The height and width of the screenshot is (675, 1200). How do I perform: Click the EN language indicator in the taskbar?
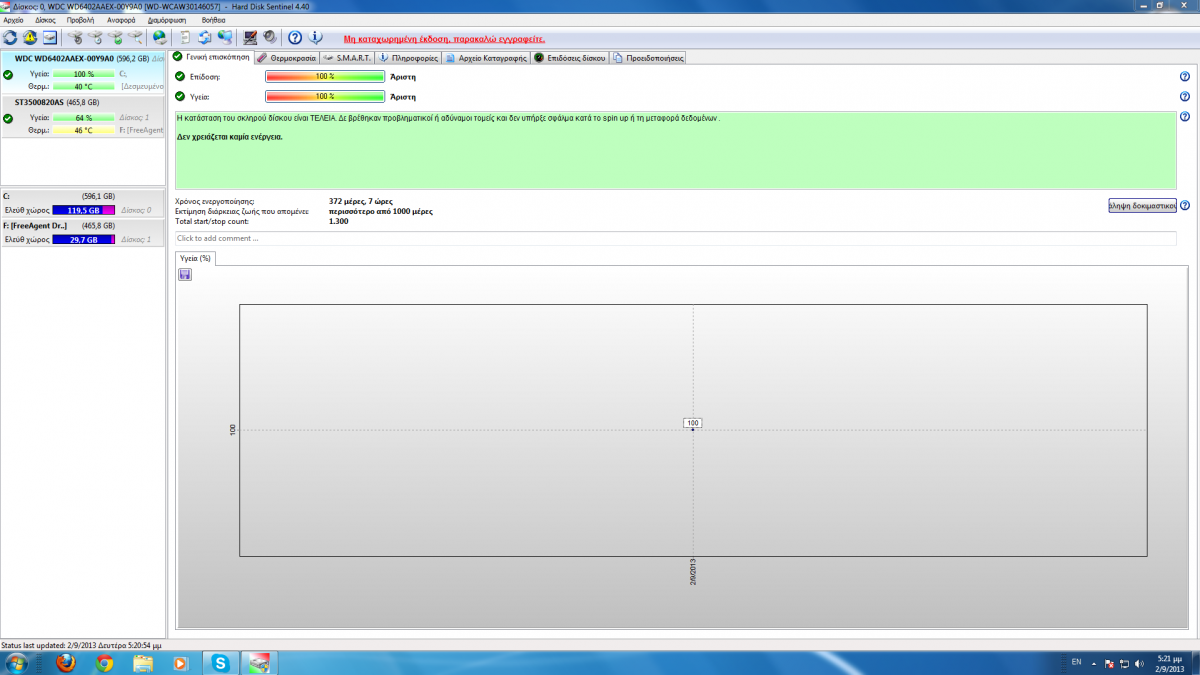pyautogui.click(x=1076, y=662)
